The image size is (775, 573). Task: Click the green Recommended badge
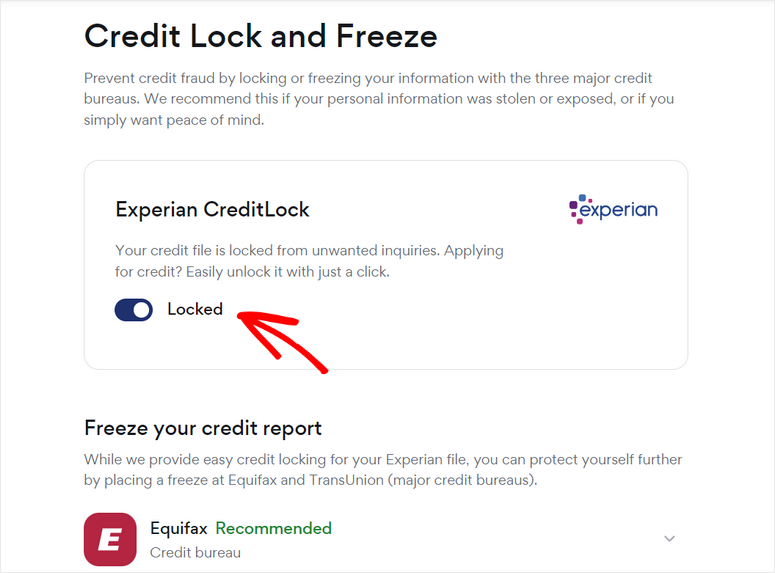pyautogui.click(x=274, y=528)
